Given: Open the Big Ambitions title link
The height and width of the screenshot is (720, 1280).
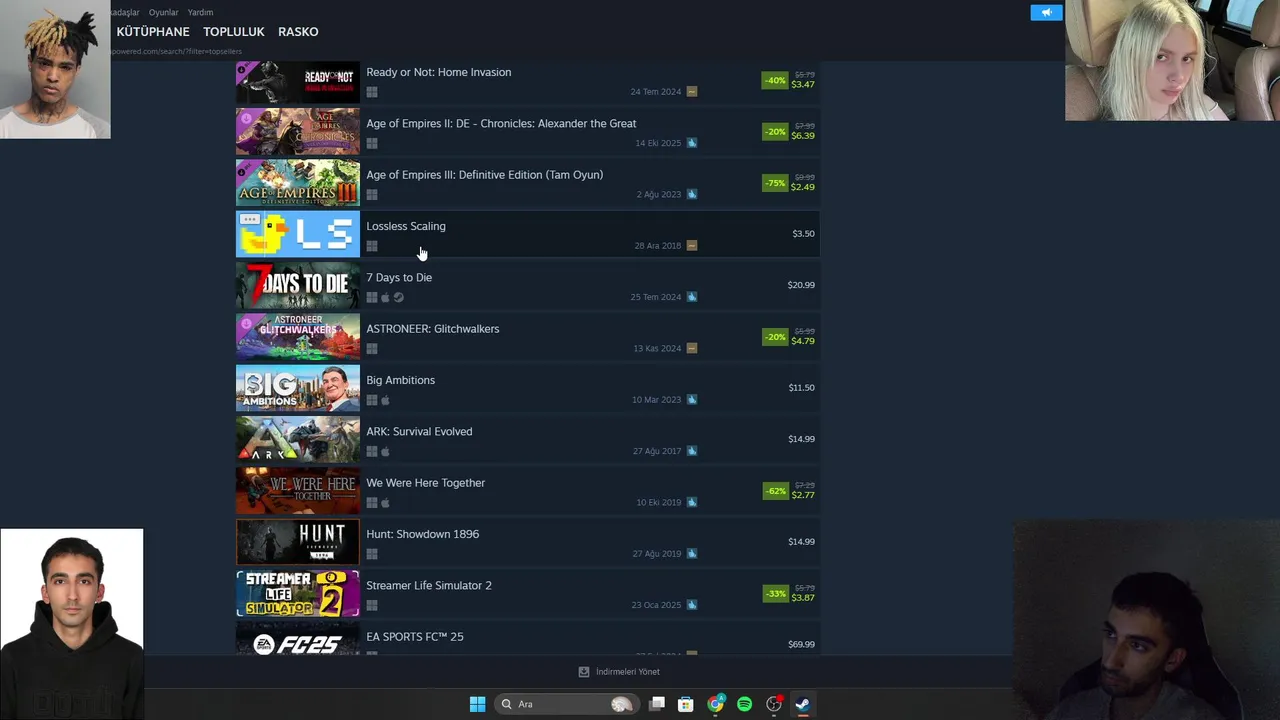Looking at the screenshot, I should 400,380.
